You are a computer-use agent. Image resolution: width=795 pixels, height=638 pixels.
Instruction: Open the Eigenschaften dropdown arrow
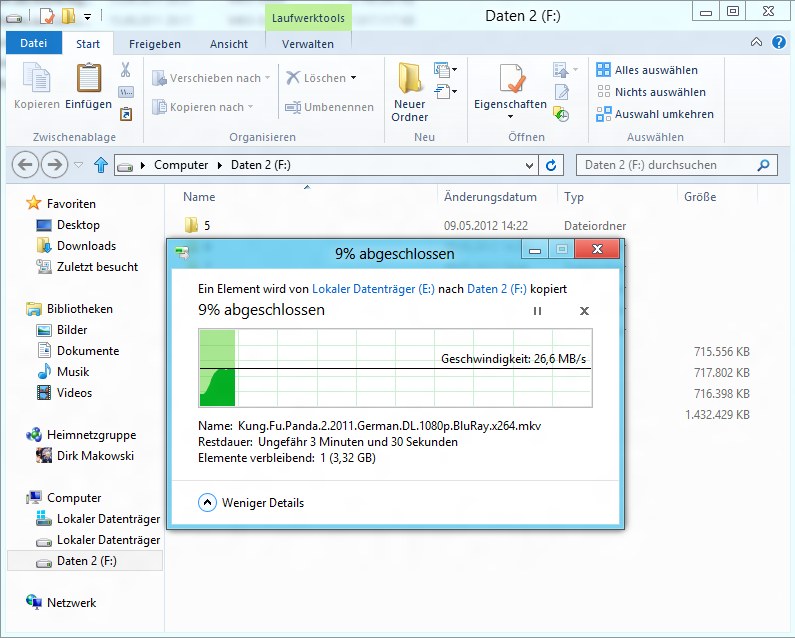click(511, 117)
